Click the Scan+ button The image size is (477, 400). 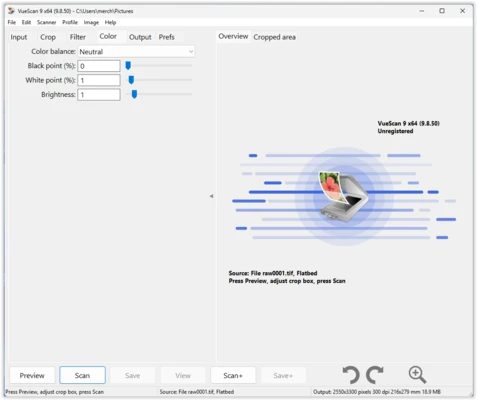coord(233,375)
